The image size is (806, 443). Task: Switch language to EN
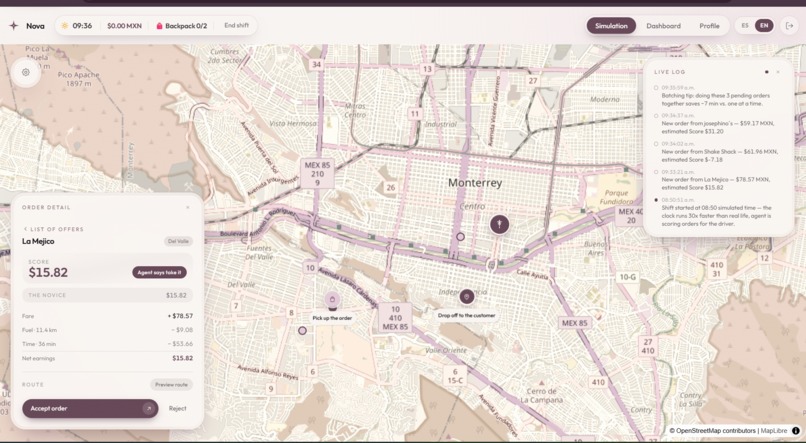pyautogui.click(x=764, y=26)
